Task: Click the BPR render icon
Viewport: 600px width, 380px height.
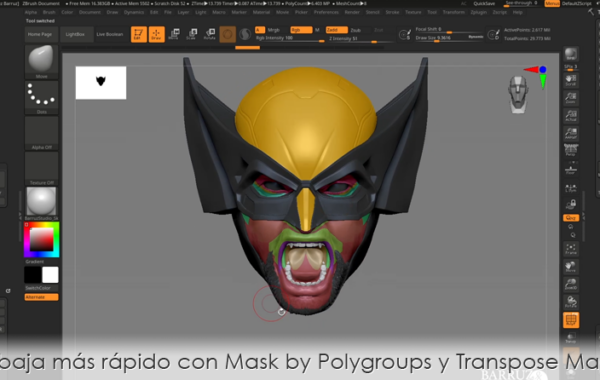Action: click(x=571, y=54)
